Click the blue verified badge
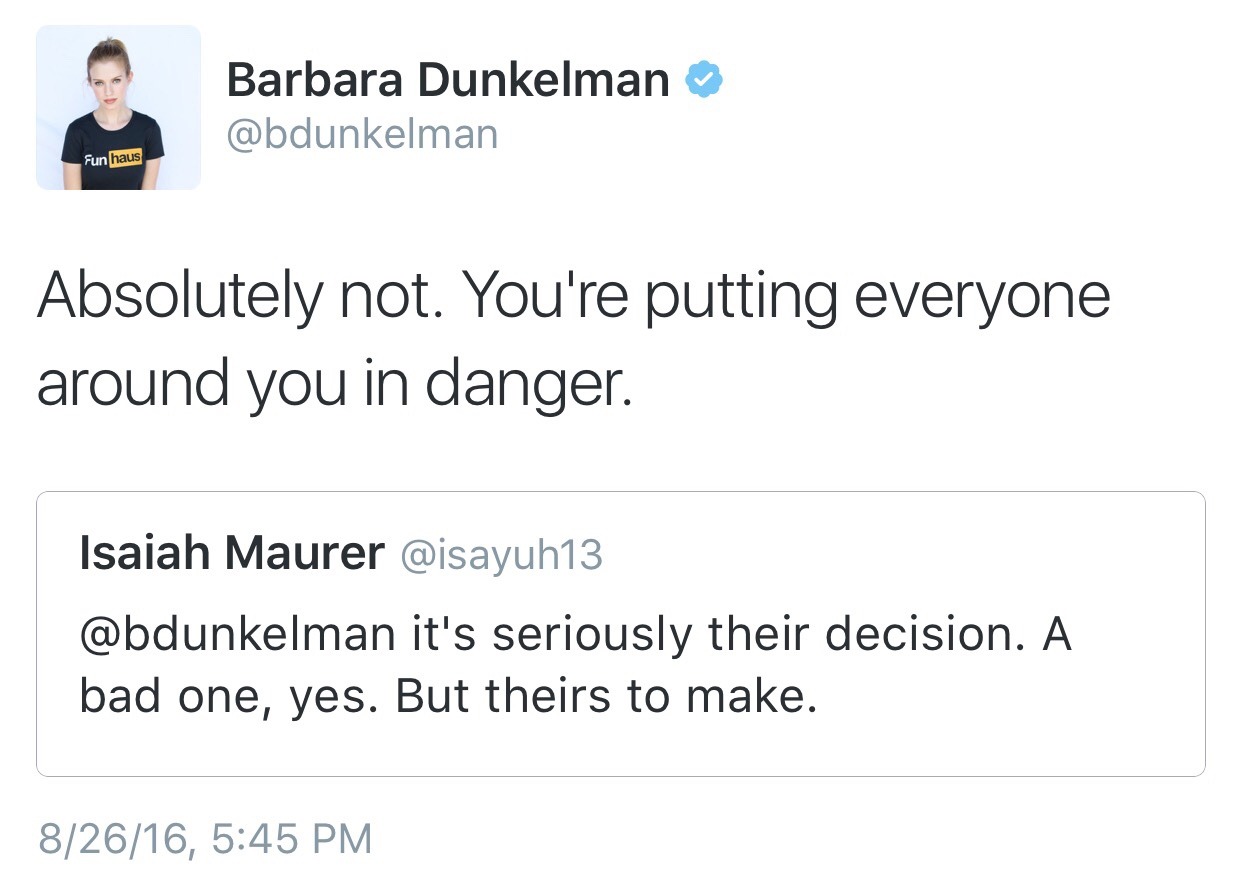 pyautogui.click(x=703, y=80)
